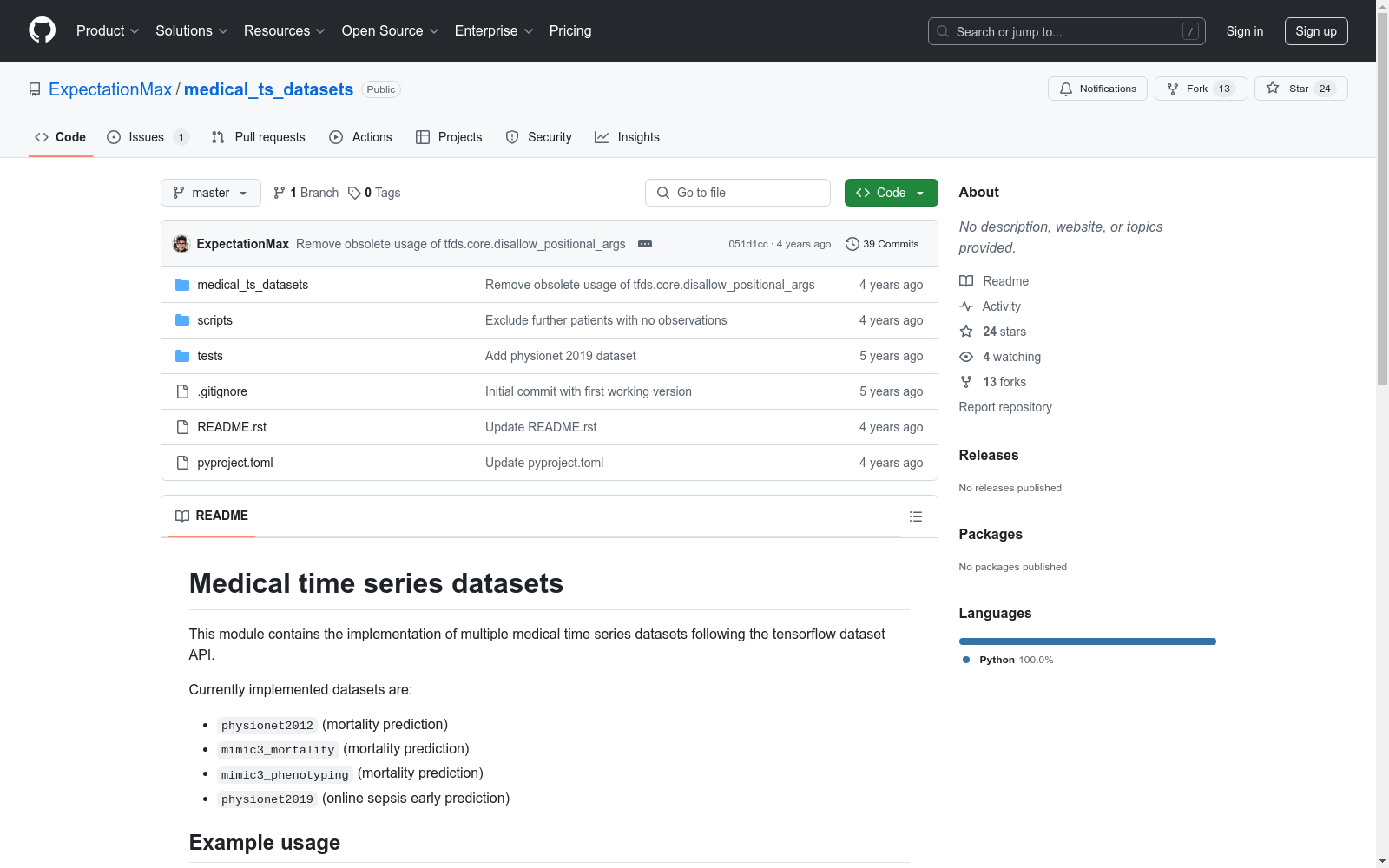Open 'Add physionet 2019 dataset' commit message
1389x868 pixels.
(561, 356)
